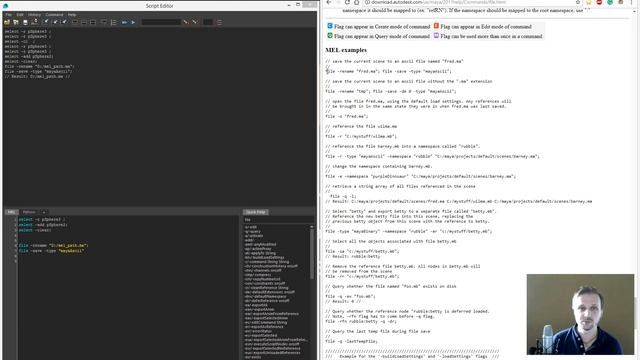Click the Execute All double-arrow icon
The width and height of the screenshot is (640, 360).
click(124, 22)
